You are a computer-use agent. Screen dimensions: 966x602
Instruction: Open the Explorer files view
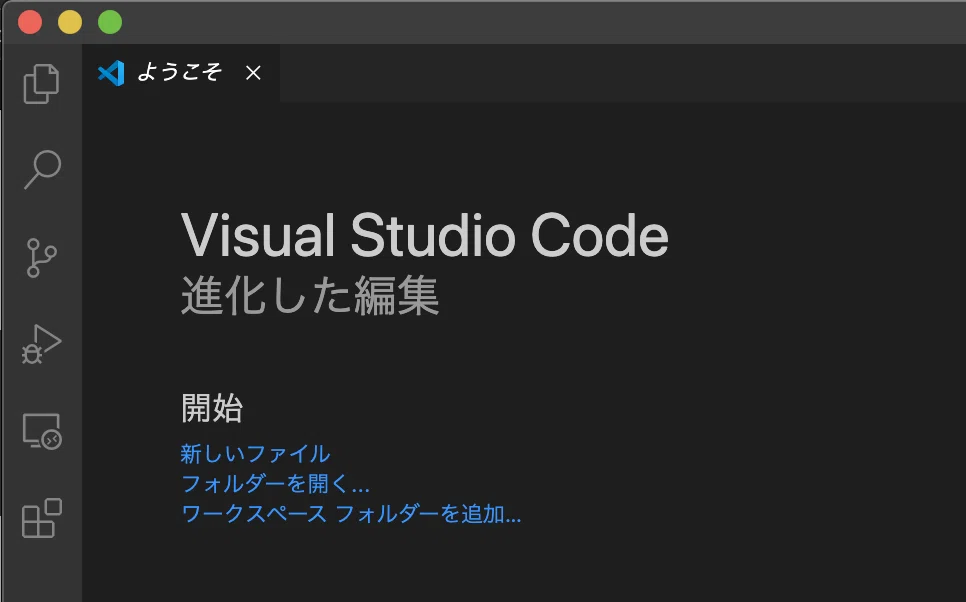pos(41,83)
